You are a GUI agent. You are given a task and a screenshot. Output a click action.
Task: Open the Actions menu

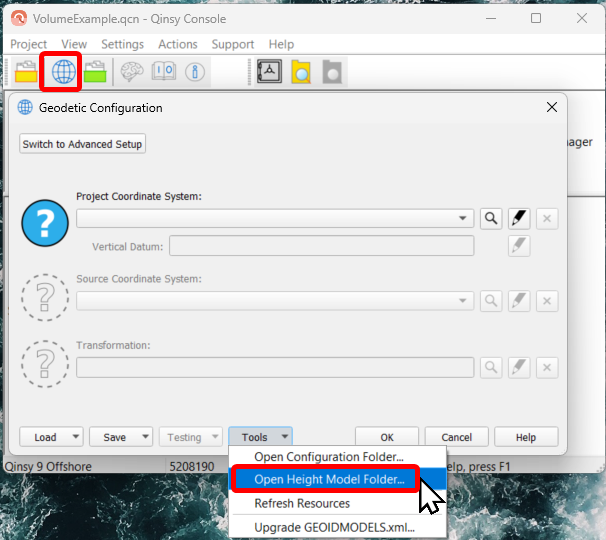[x=178, y=44]
